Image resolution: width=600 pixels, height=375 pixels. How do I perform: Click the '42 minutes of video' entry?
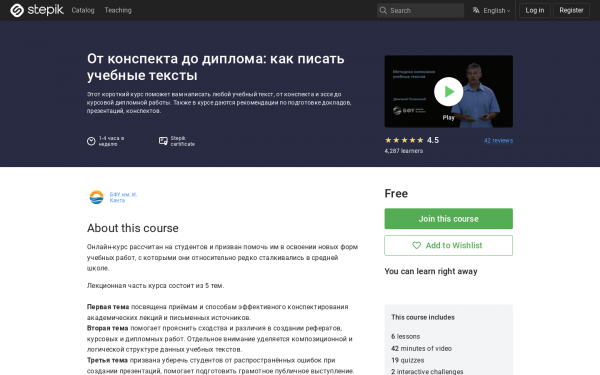point(421,349)
